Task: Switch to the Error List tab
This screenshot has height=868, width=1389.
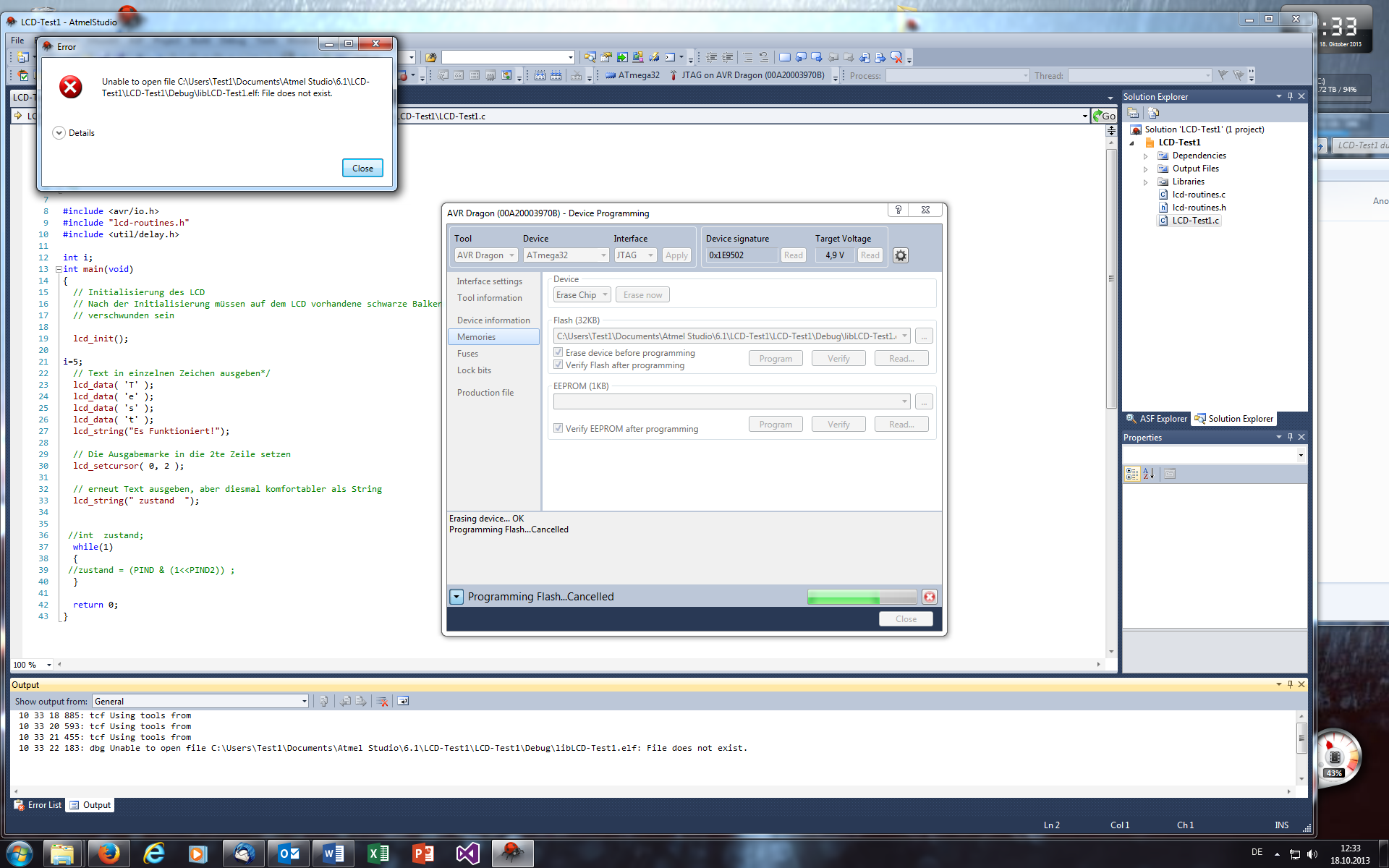Action: click(38, 805)
